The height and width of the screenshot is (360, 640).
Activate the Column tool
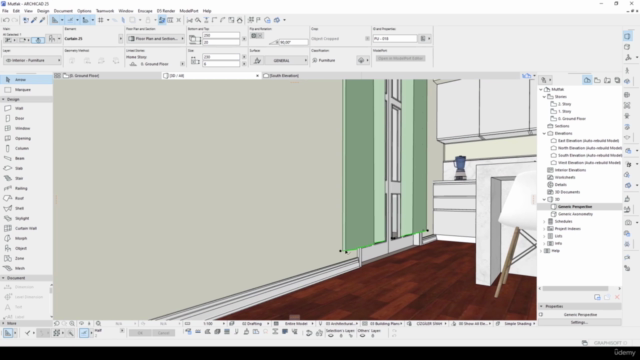tap(26, 149)
